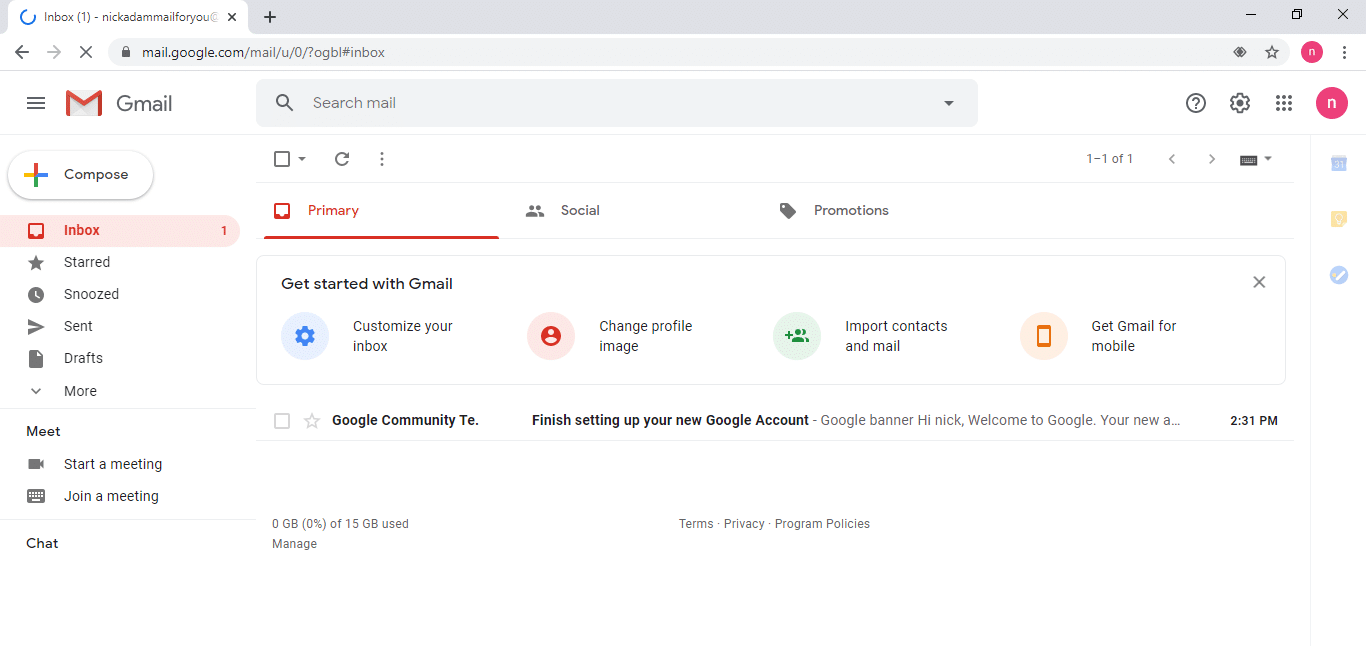
Task: Click the search magnifier icon
Action: coord(285,103)
